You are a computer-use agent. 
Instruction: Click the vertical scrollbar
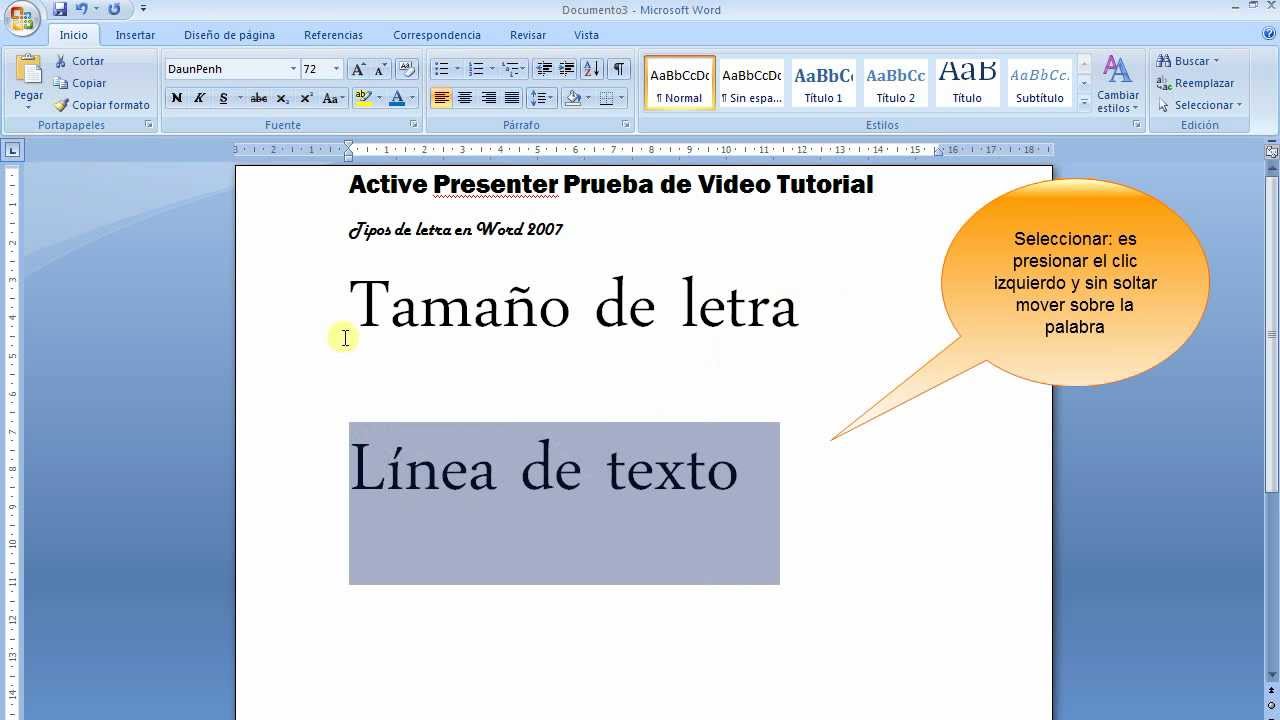coord(1272,335)
